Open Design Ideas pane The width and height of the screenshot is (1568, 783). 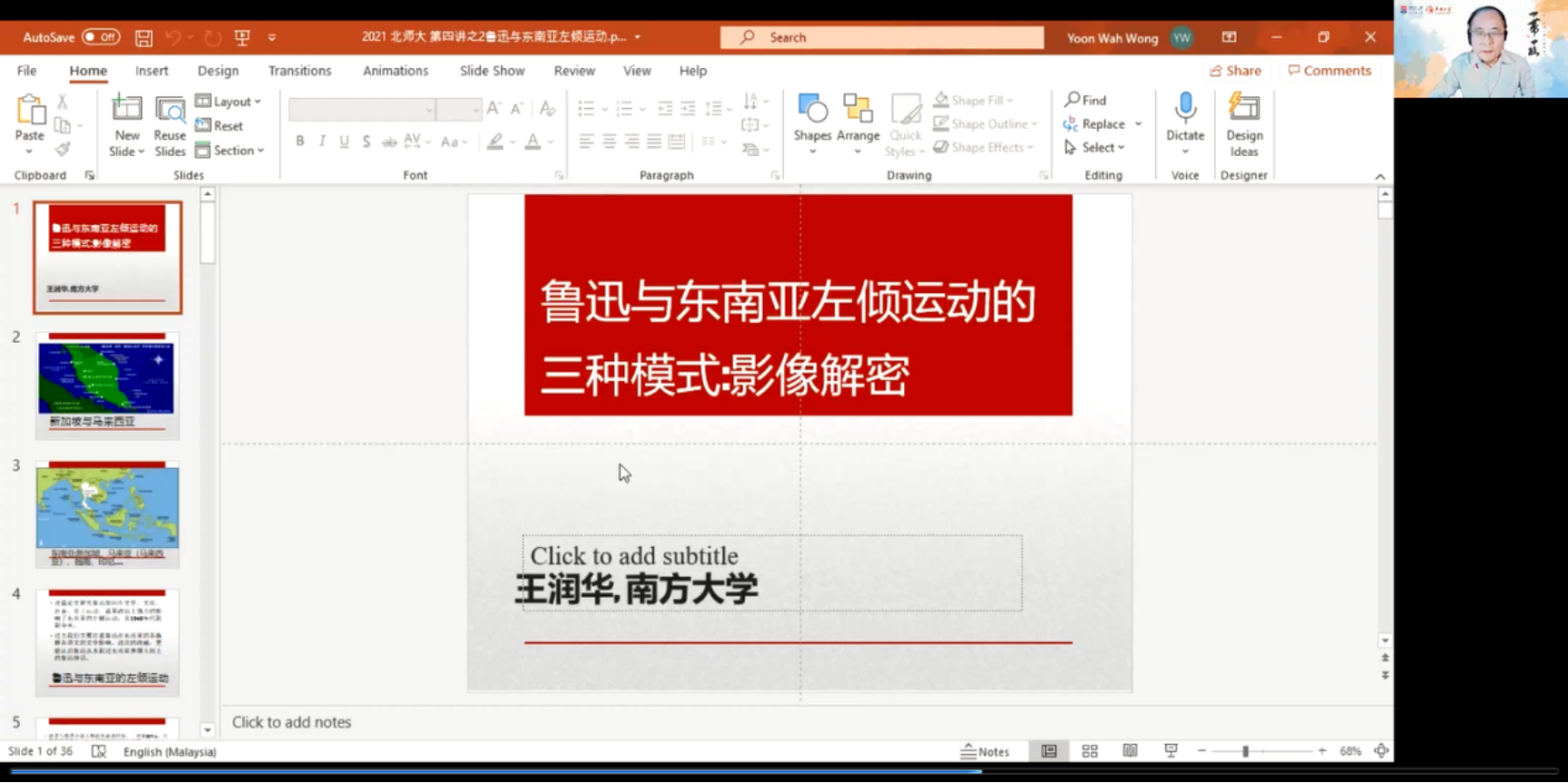1243,109
